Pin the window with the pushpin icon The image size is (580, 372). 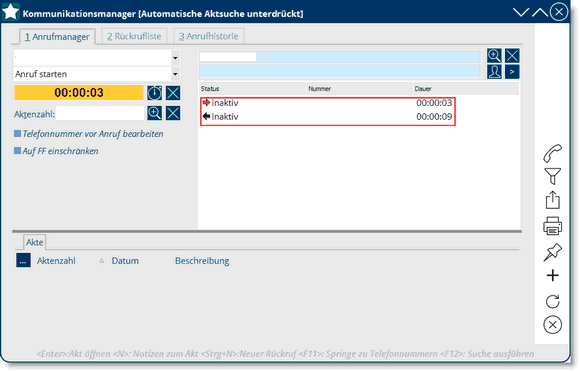pyautogui.click(x=553, y=252)
